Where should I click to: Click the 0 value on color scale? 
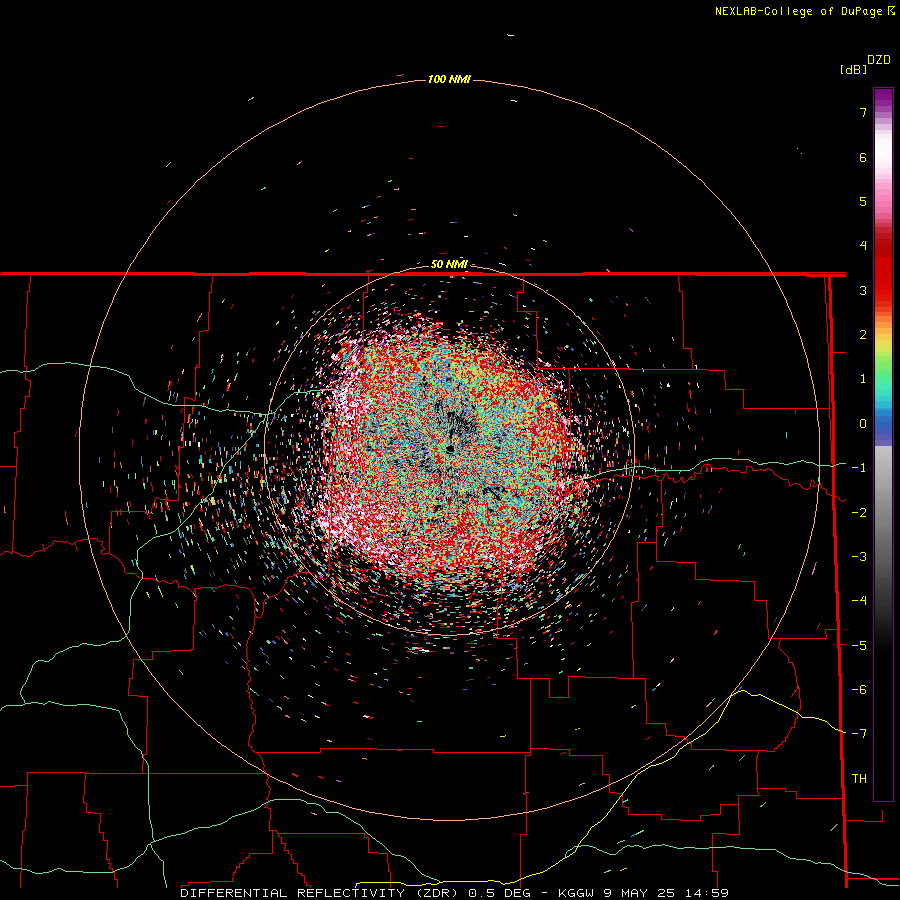[x=863, y=424]
